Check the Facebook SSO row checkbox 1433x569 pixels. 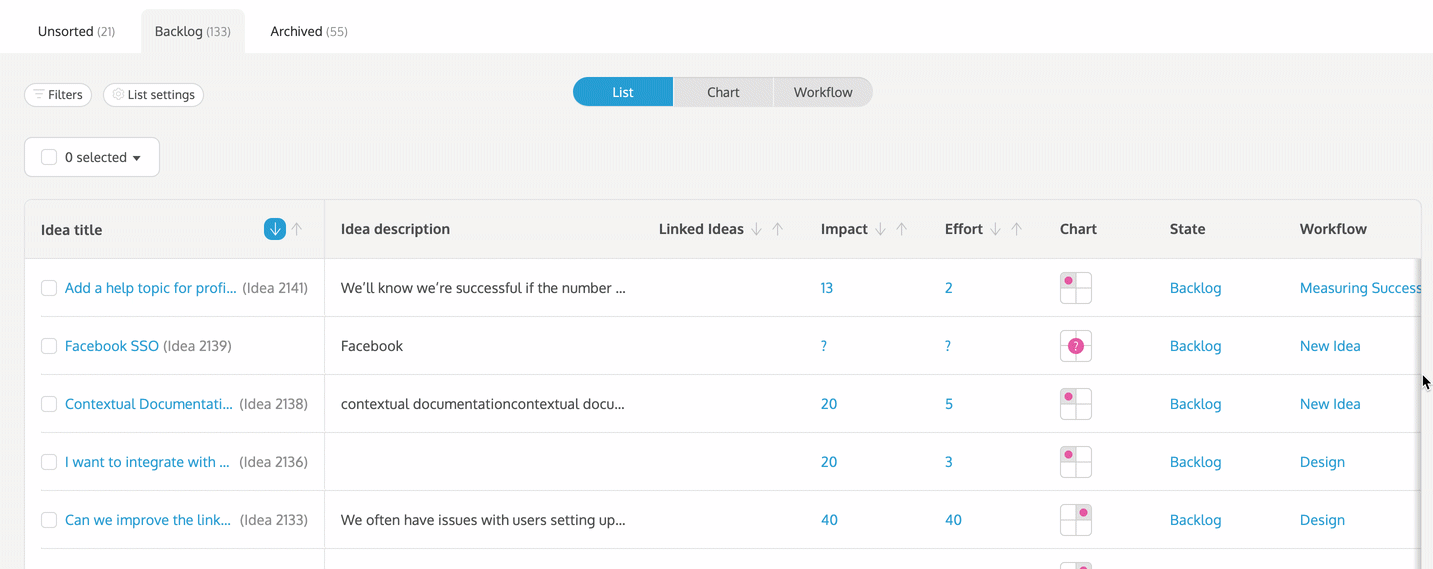[49, 346]
